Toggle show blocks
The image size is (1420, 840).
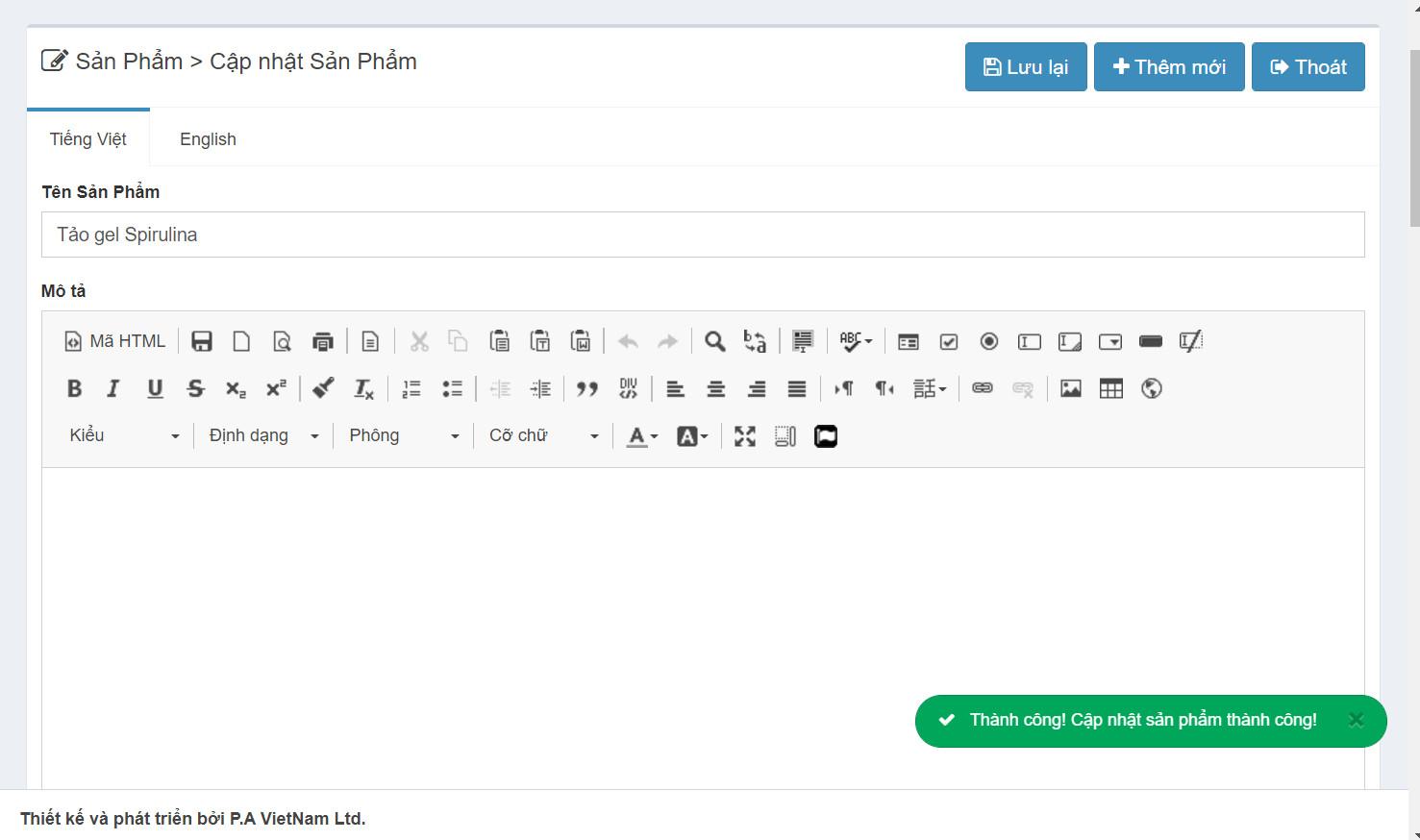(x=785, y=435)
